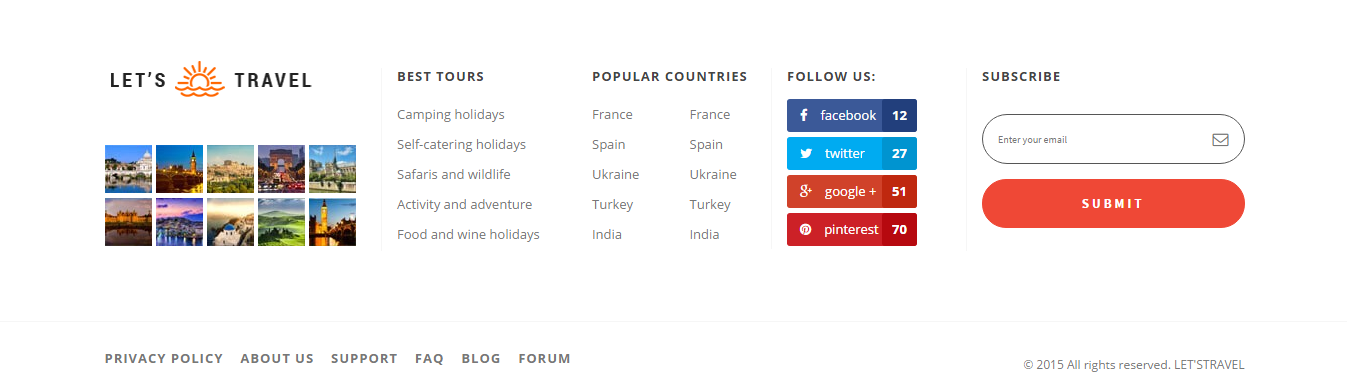Open the green hills landscape thumbnail
This screenshot has height=392, width=1347.
(281, 222)
